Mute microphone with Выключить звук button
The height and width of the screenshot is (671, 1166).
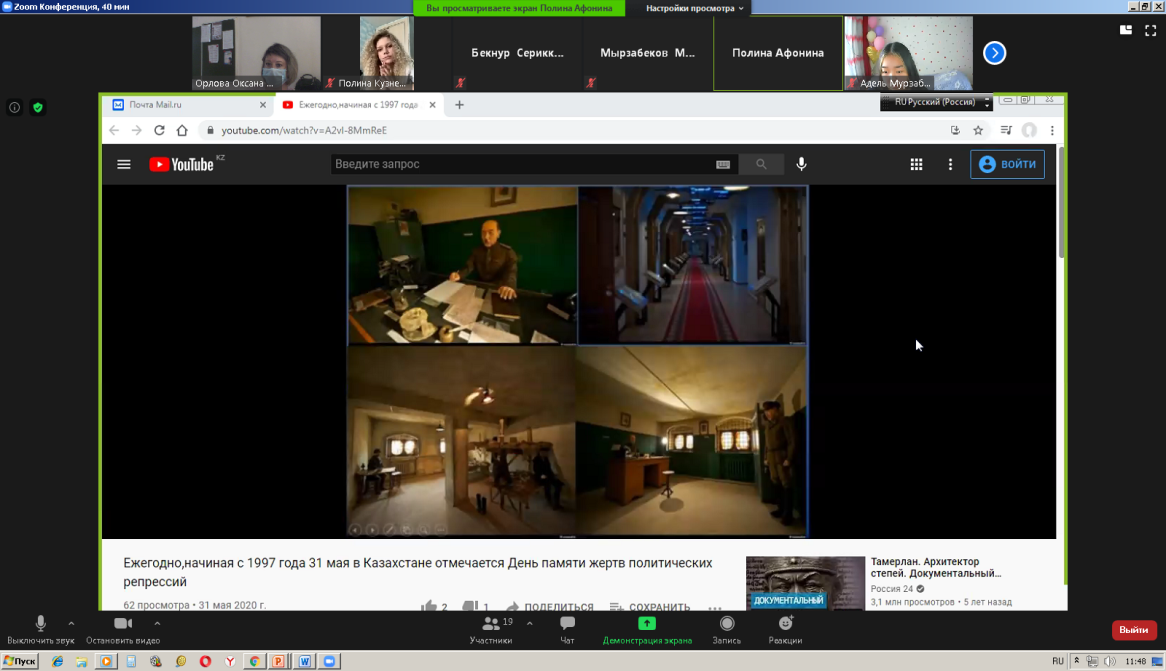[x=41, y=629]
